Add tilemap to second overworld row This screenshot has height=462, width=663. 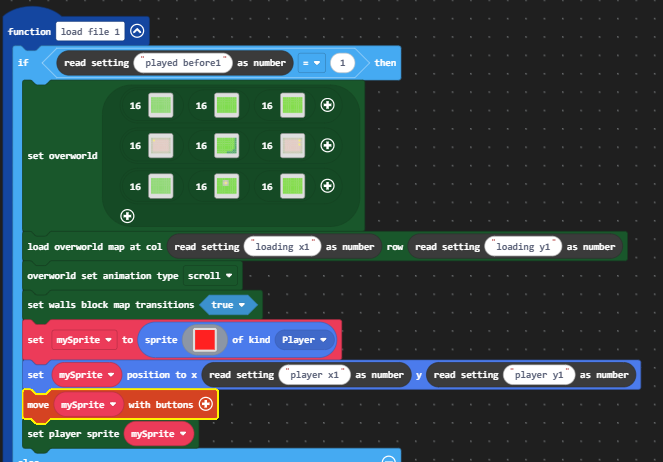click(327, 145)
